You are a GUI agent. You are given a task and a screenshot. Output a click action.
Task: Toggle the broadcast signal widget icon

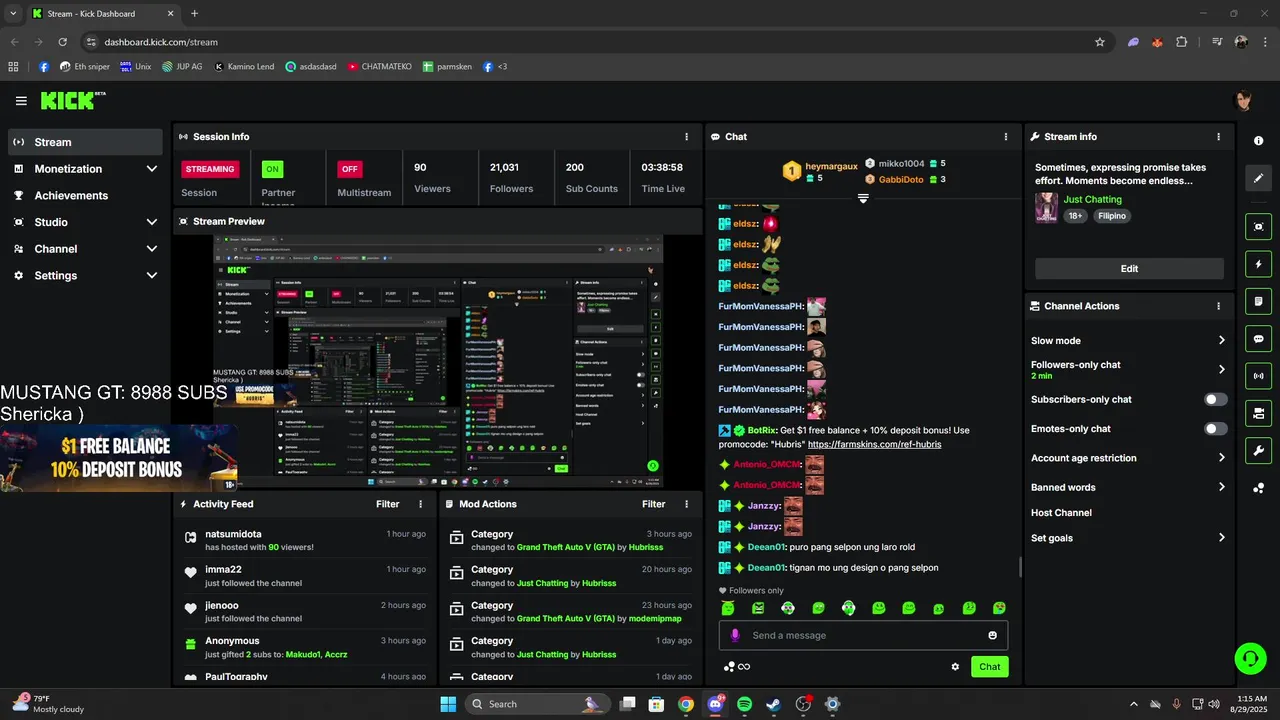tap(1259, 376)
